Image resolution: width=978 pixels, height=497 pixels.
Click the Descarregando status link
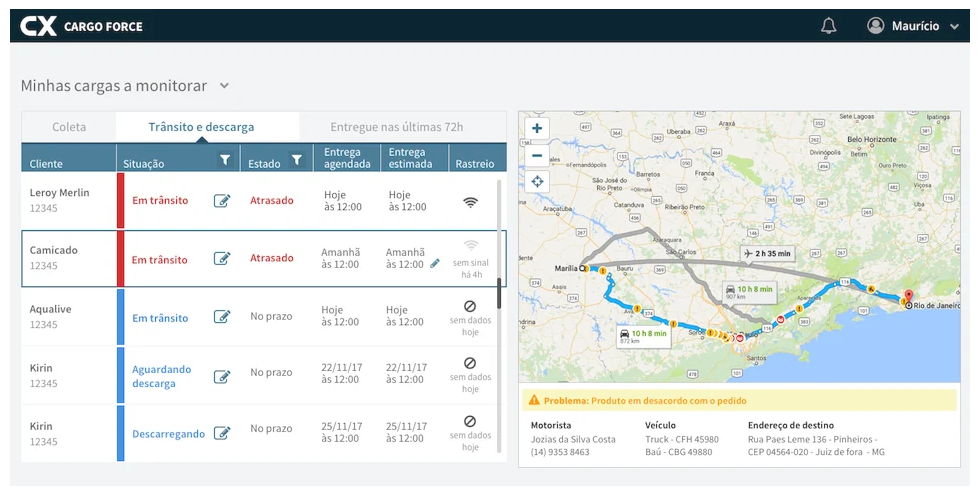tap(168, 434)
